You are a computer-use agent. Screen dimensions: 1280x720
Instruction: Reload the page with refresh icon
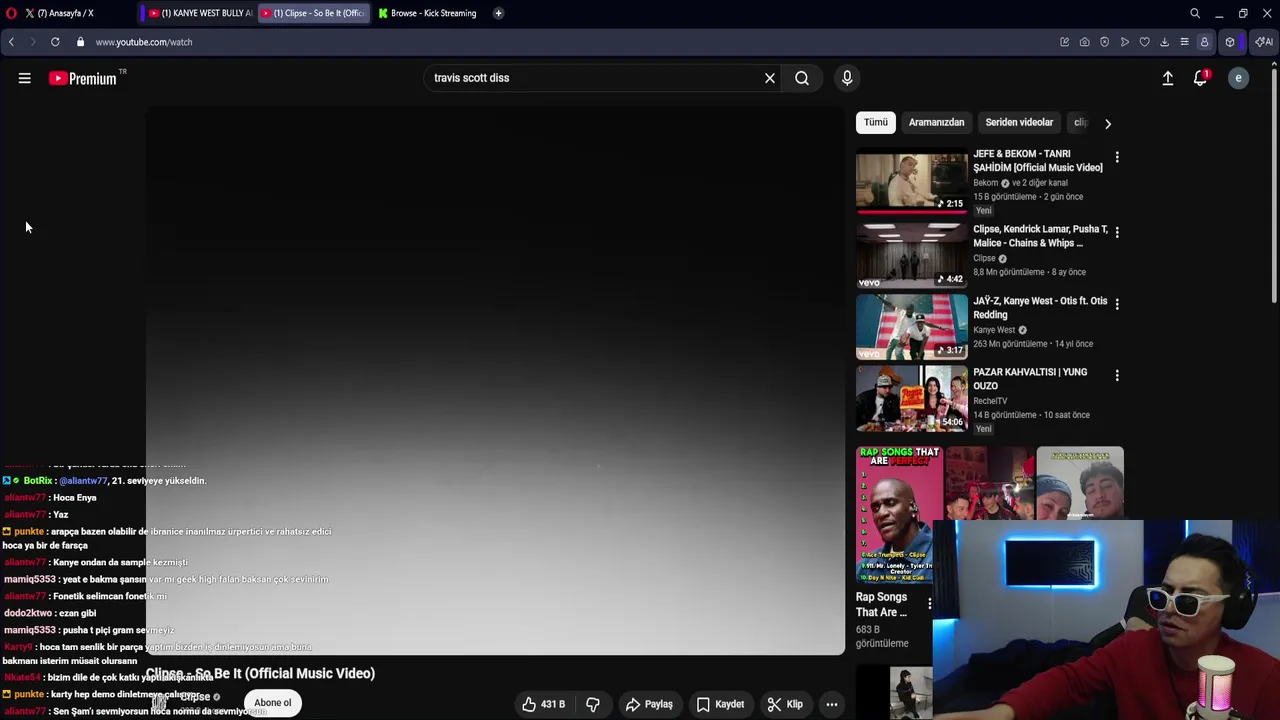pos(55,42)
